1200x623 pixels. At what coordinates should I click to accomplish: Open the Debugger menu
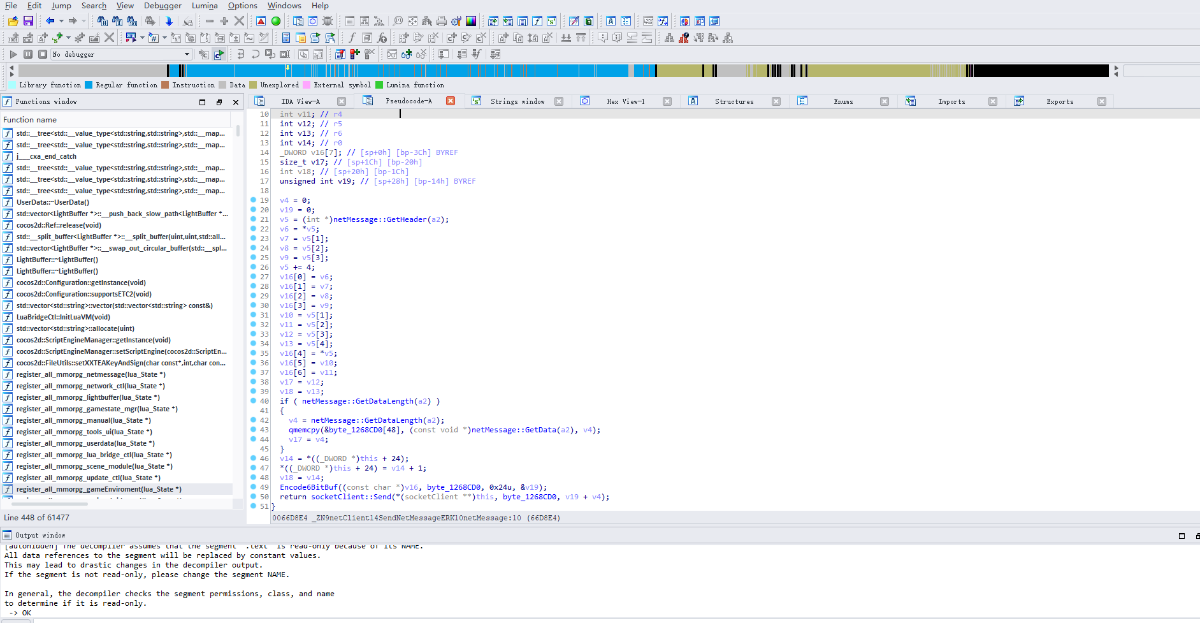pos(163,5)
